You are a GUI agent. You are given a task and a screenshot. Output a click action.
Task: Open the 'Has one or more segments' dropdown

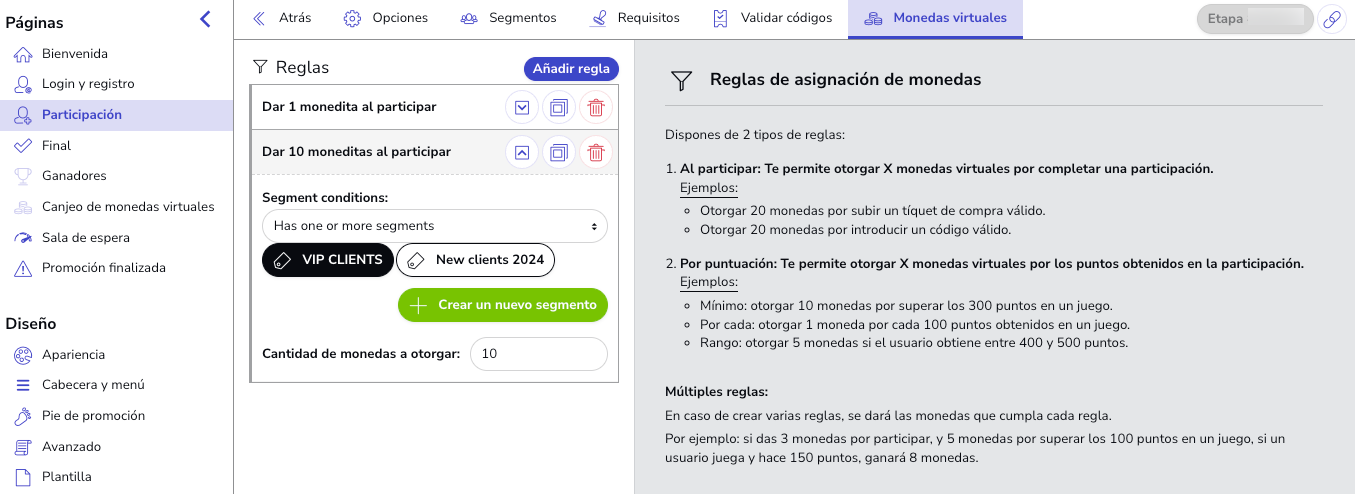pyautogui.click(x=434, y=226)
